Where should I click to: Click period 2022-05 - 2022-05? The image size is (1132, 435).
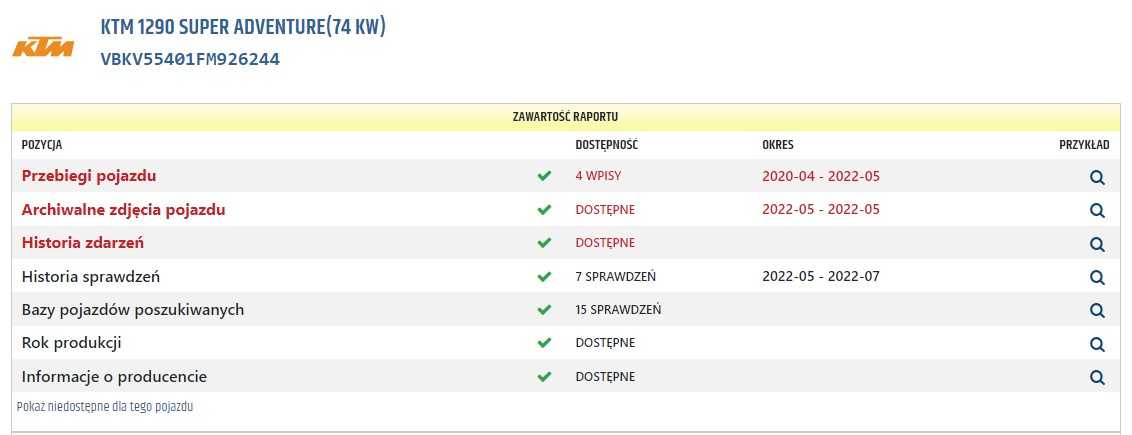click(821, 209)
